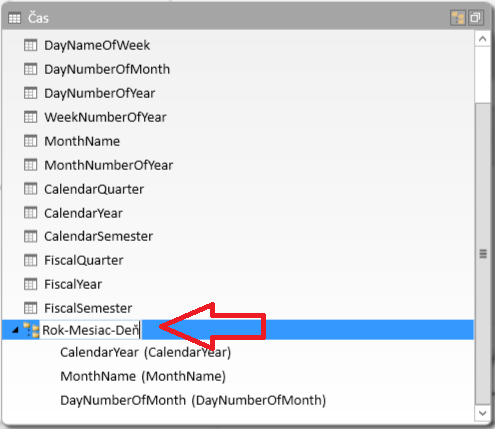Click the table icon beside Čas title
The image size is (495, 429).
tap(14, 18)
